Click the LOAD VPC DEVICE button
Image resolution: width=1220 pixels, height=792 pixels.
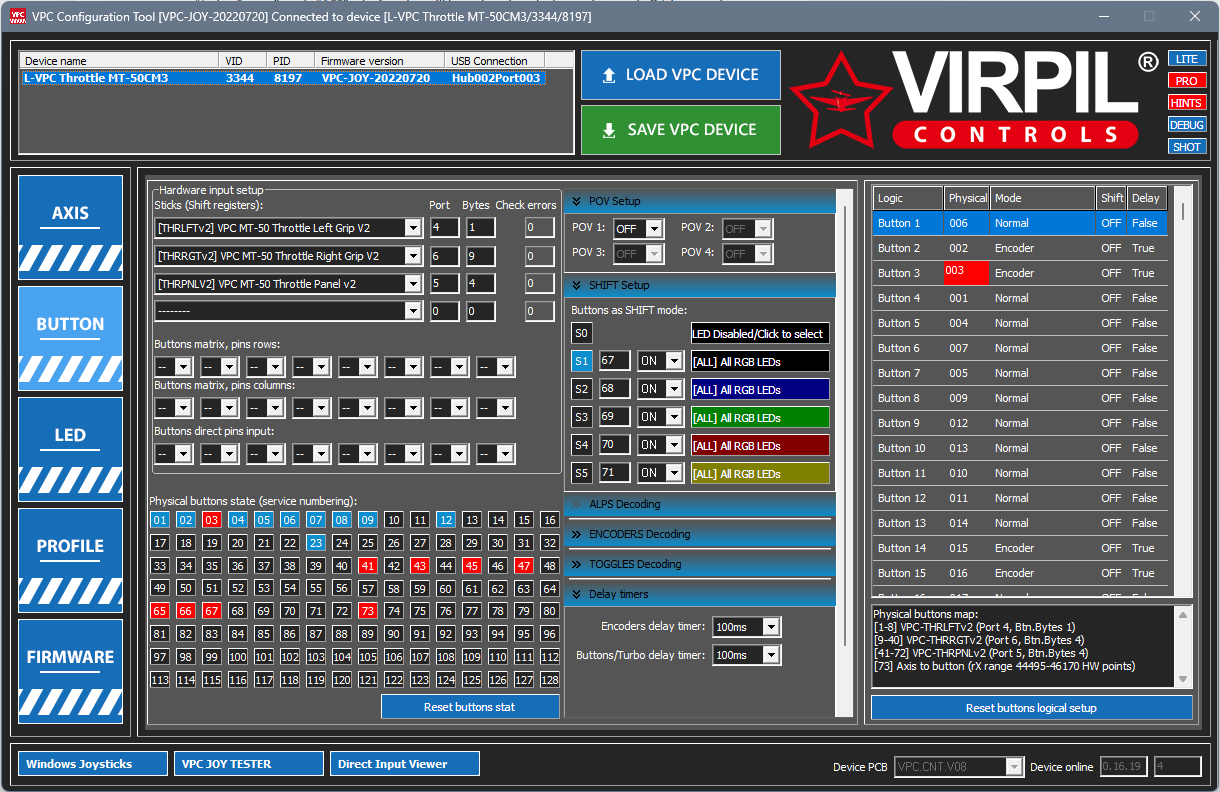(681, 75)
